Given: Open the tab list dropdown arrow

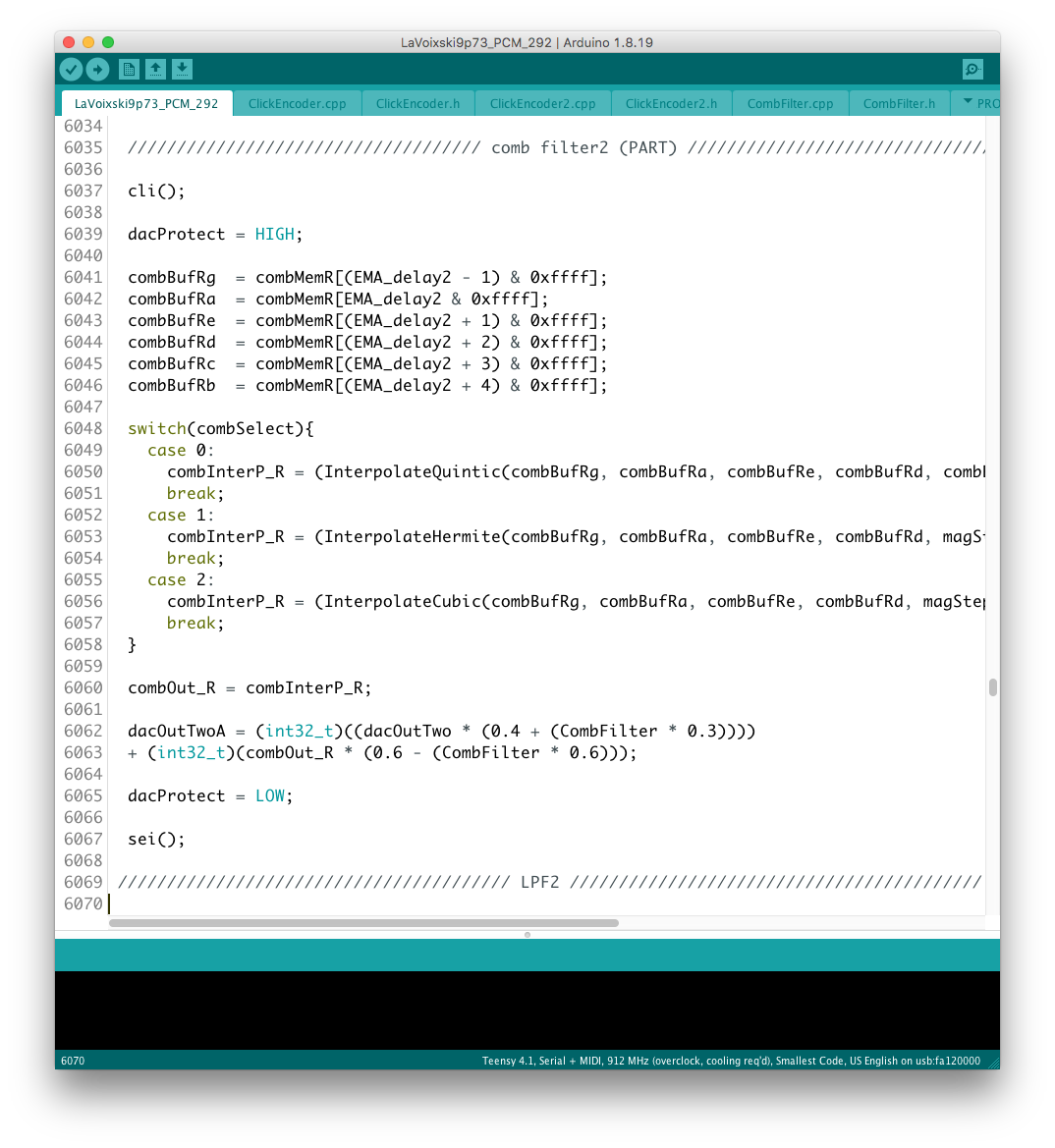Looking at the screenshot, I should point(967,102).
